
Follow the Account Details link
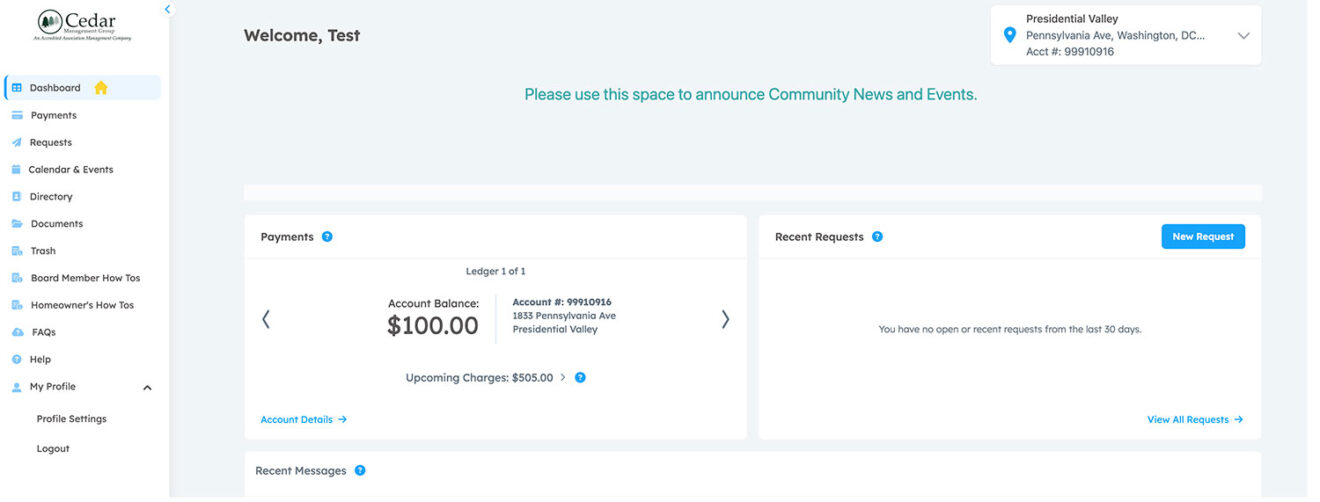[x=303, y=420]
